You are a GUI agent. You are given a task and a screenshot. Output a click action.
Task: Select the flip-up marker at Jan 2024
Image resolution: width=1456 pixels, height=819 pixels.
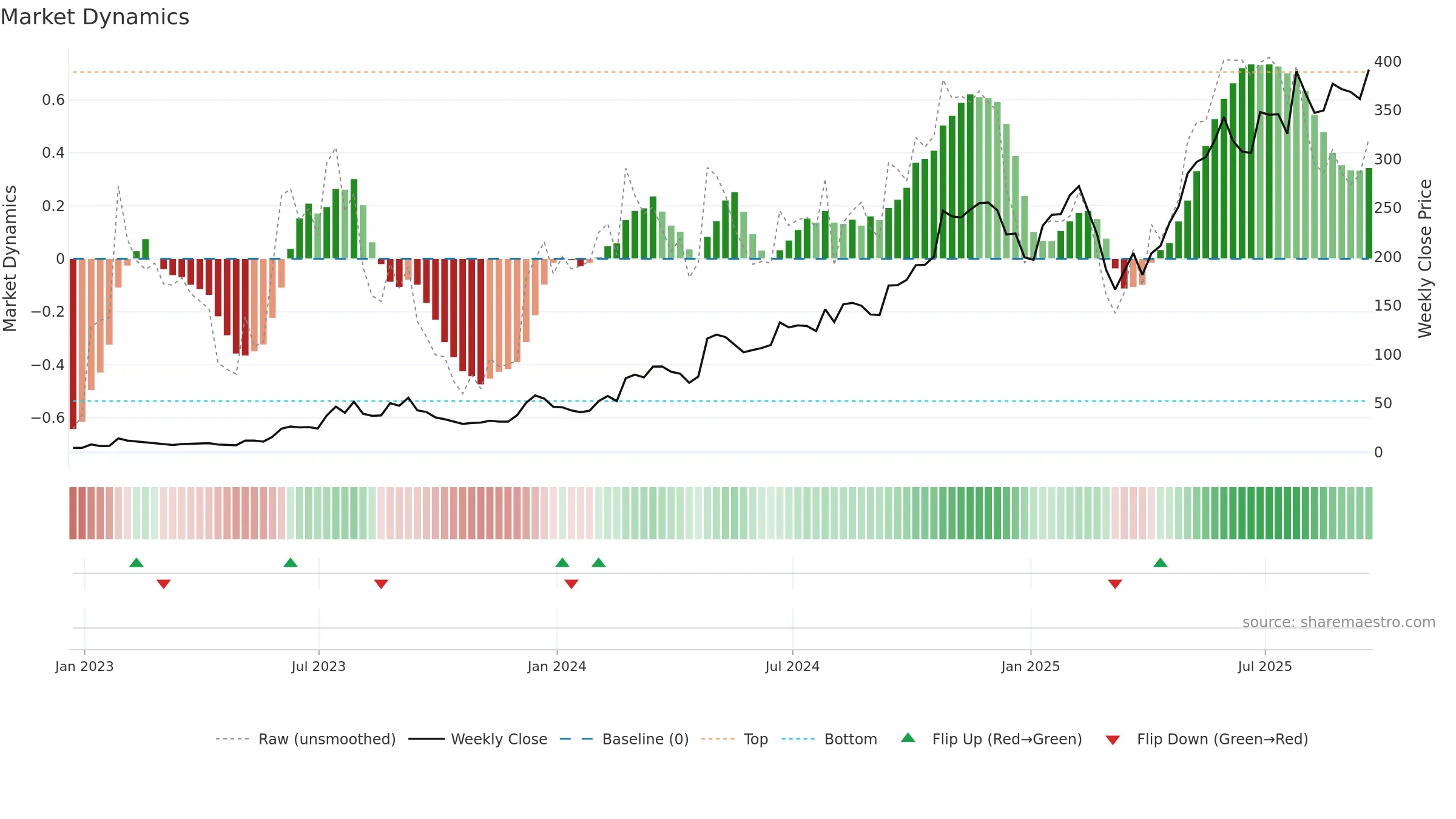pyautogui.click(x=562, y=562)
